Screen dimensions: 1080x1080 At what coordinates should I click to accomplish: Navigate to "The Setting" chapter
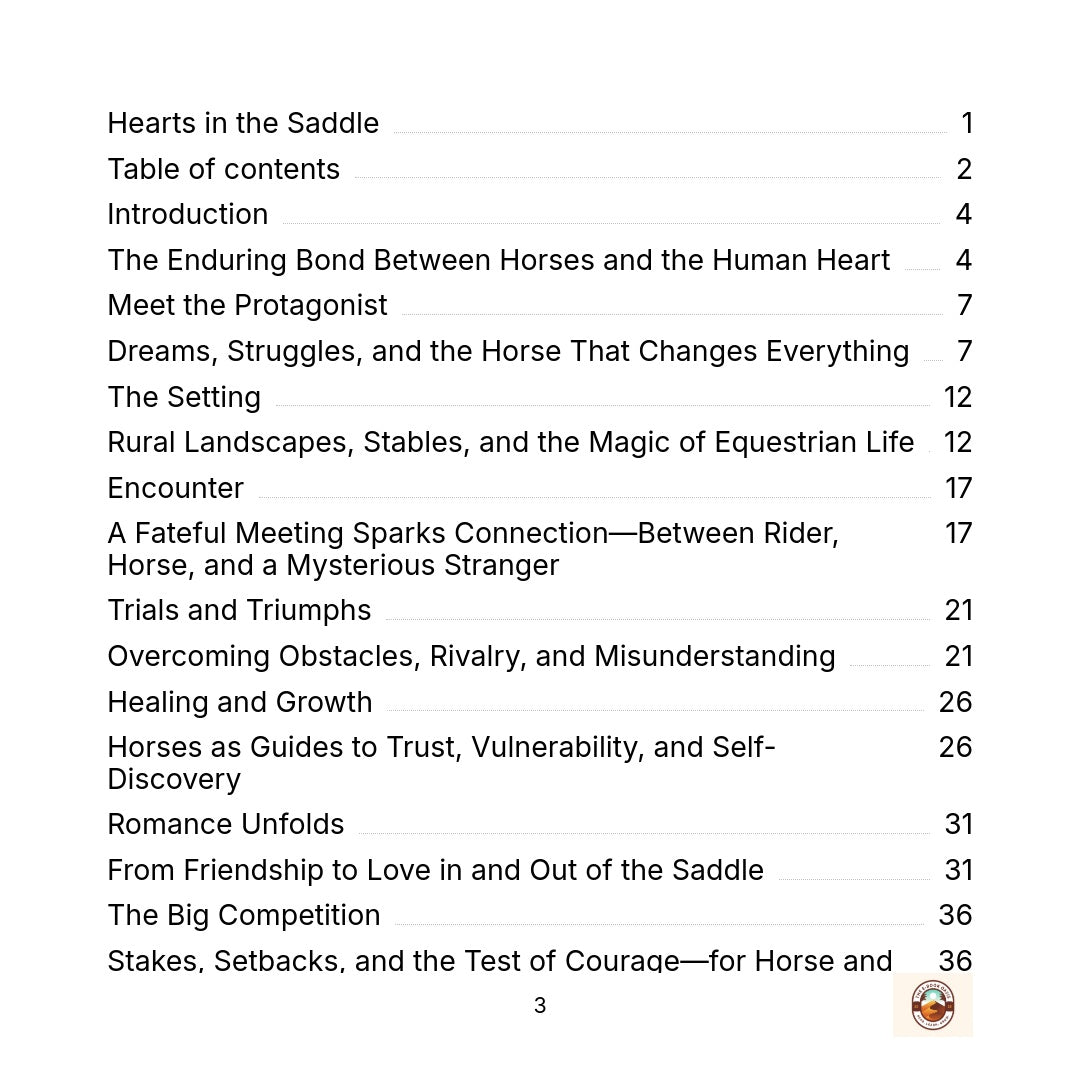184,397
